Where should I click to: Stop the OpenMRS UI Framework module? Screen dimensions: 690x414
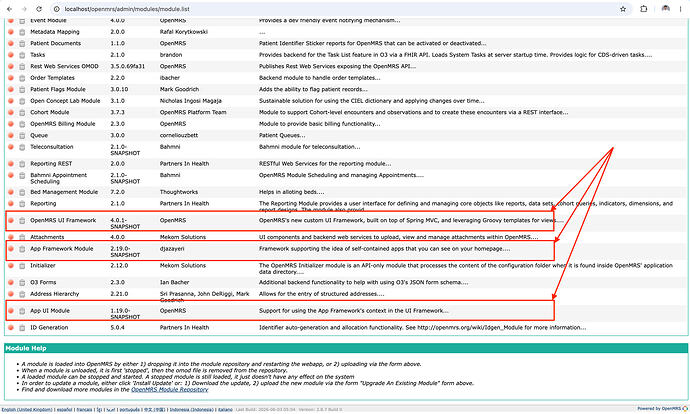(x=11, y=220)
